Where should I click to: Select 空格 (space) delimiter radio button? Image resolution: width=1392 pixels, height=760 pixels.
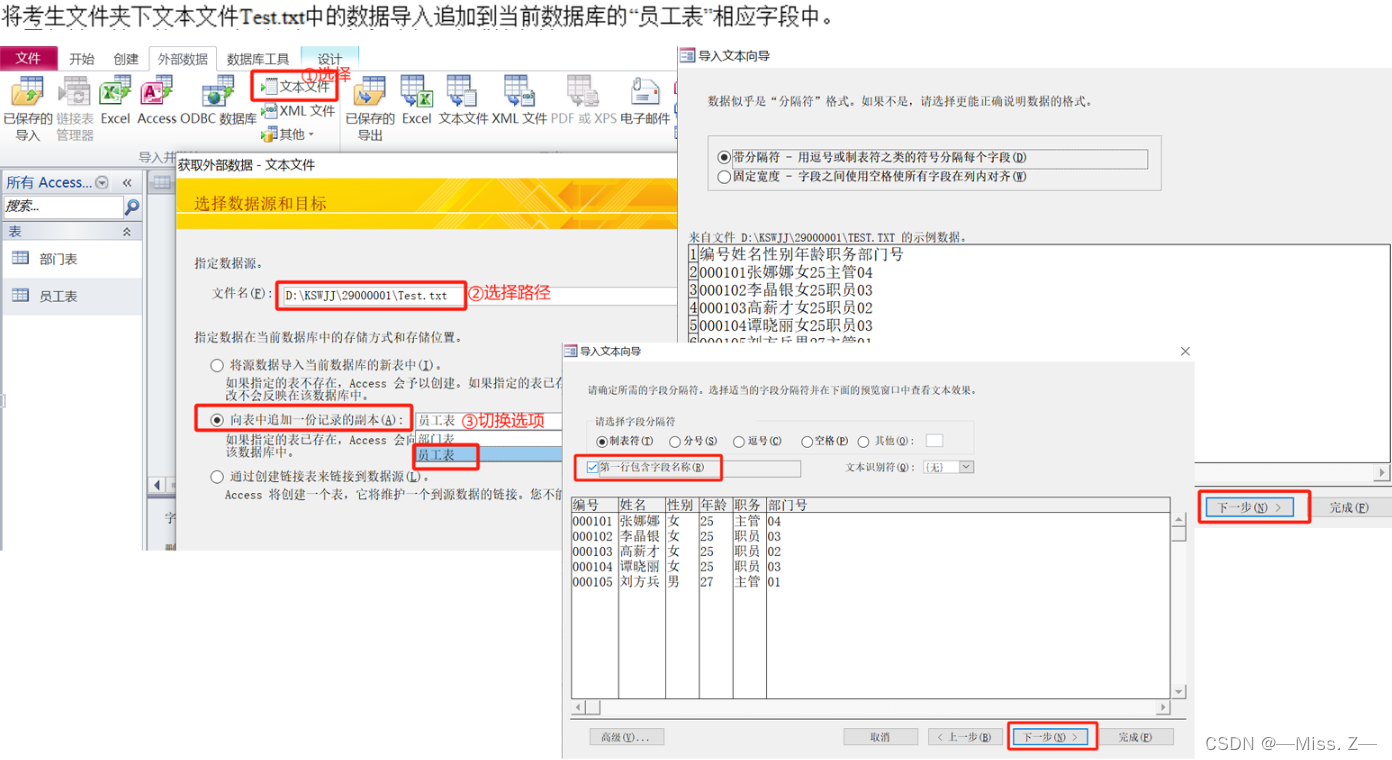pyautogui.click(x=806, y=441)
